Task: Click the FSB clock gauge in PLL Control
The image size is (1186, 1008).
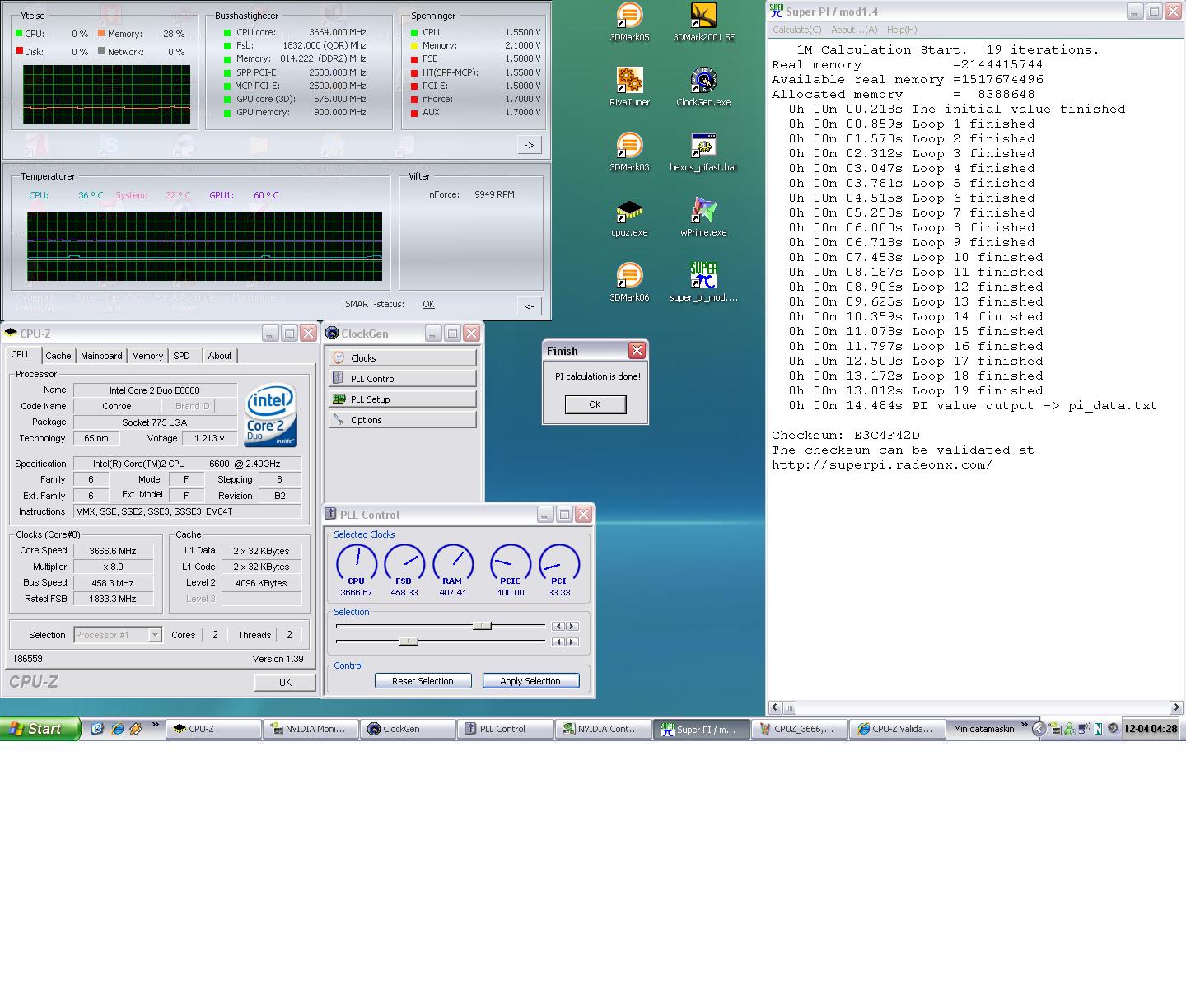Action: pyautogui.click(x=404, y=564)
